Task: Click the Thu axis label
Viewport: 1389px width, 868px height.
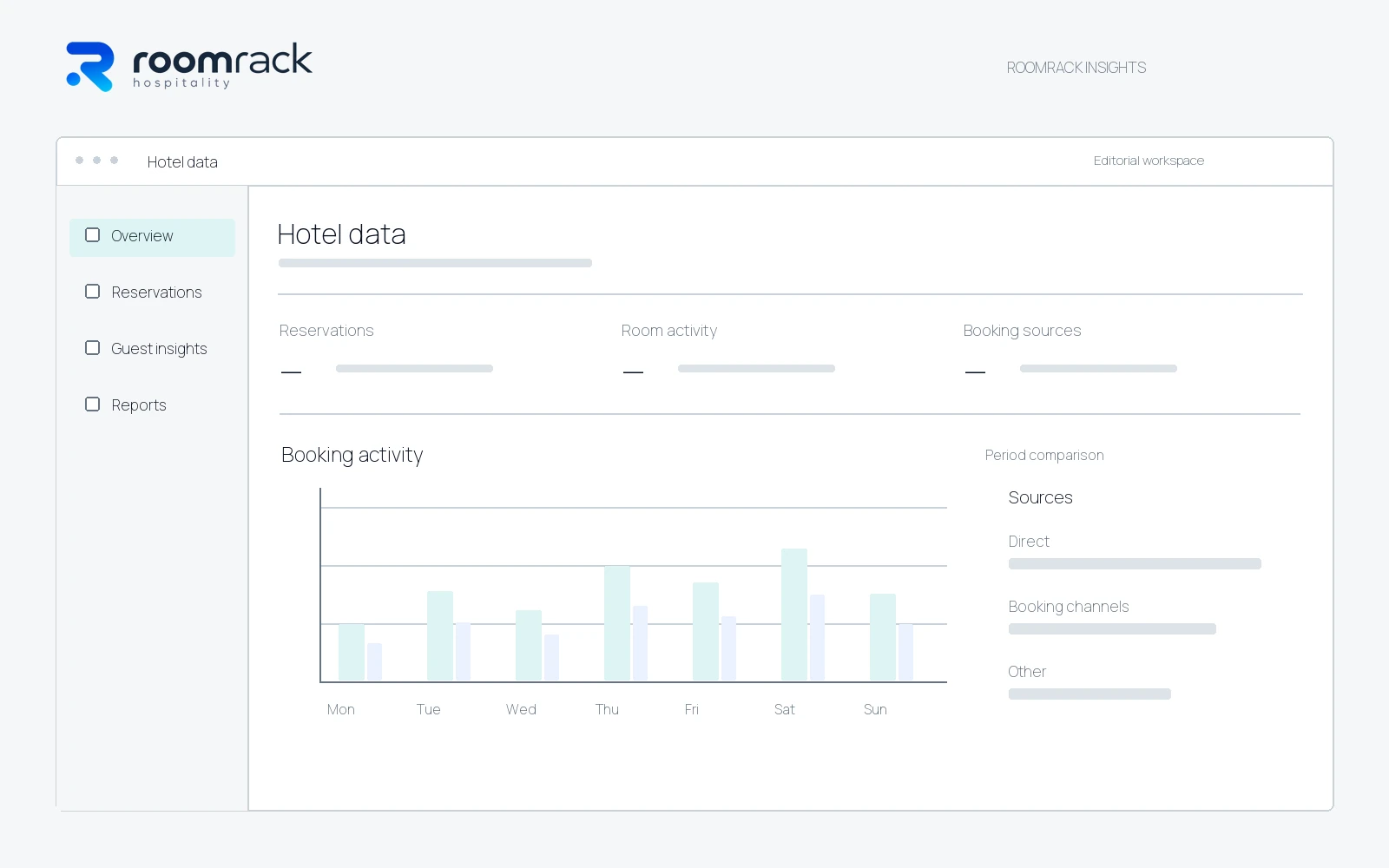Action: pos(607,710)
